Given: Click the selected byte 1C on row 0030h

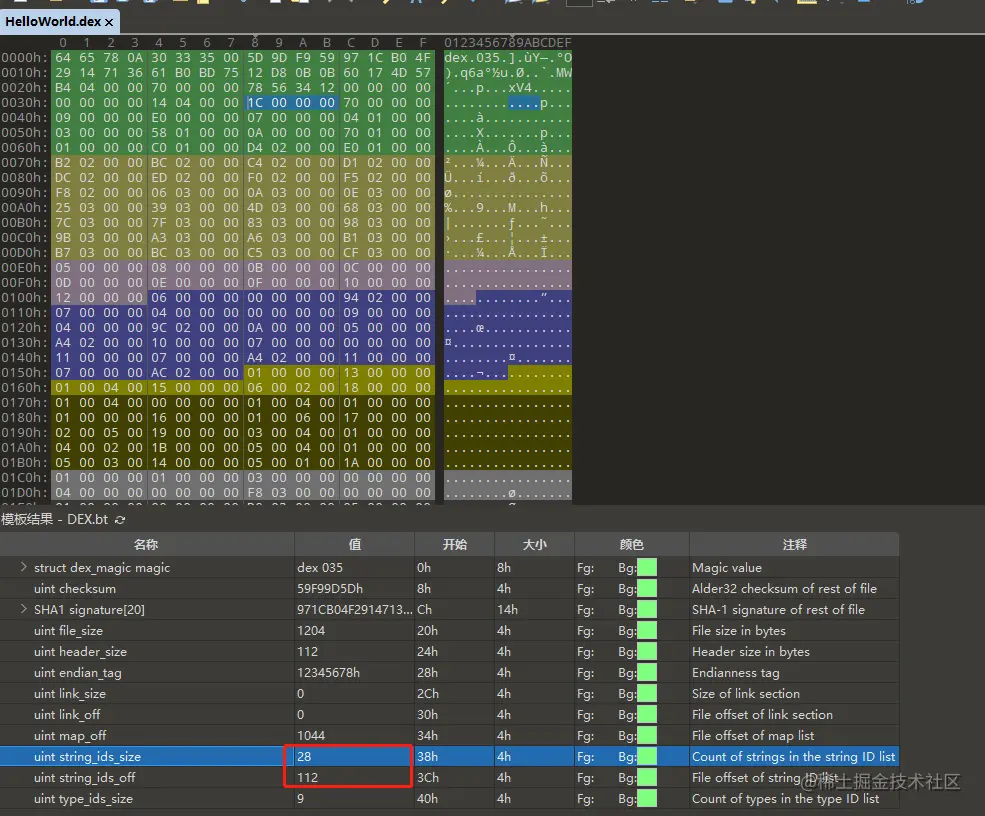Looking at the screenshot, I should 255,102.
